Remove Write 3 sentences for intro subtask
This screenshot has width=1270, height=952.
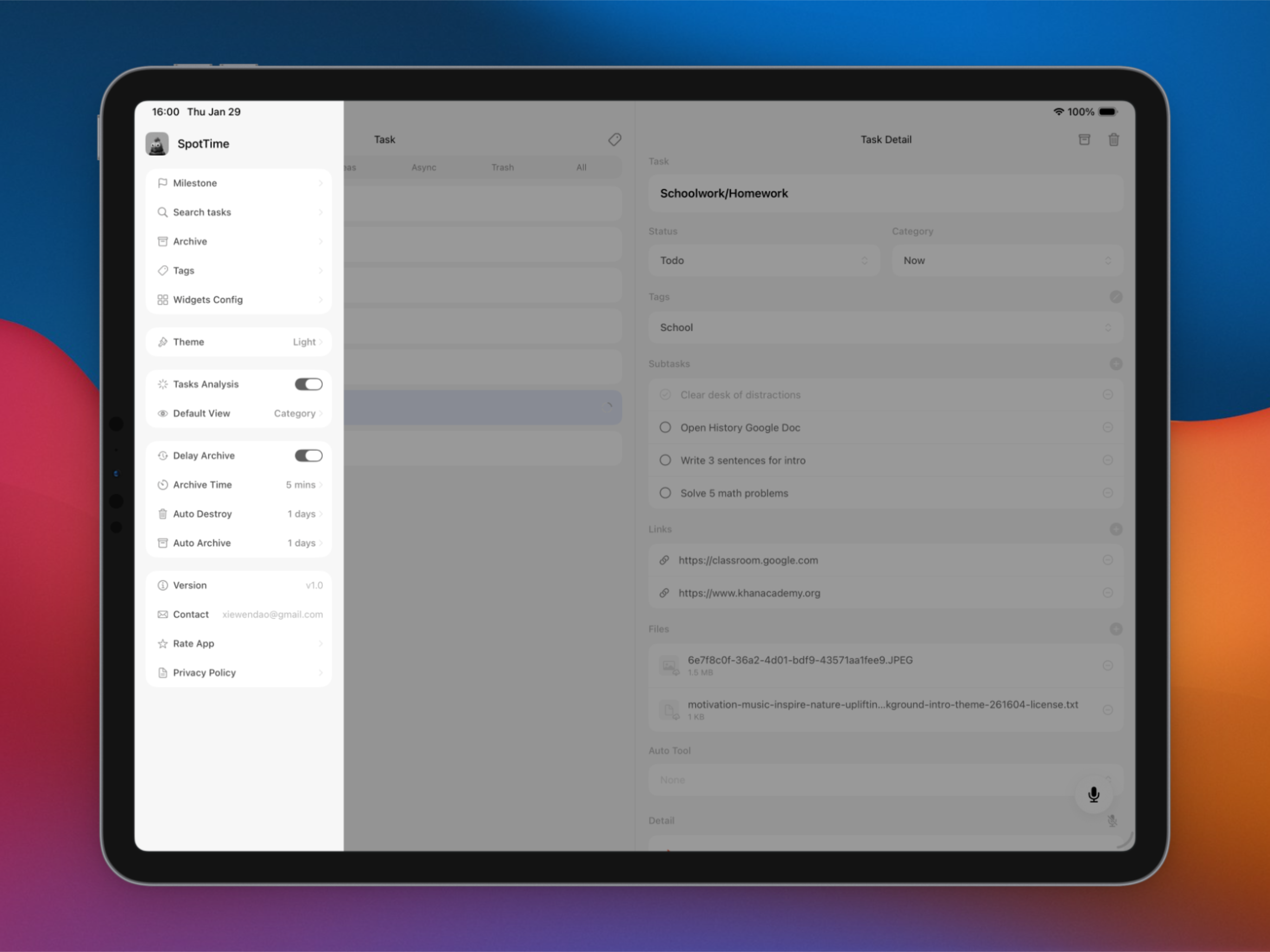point(1108,461)
